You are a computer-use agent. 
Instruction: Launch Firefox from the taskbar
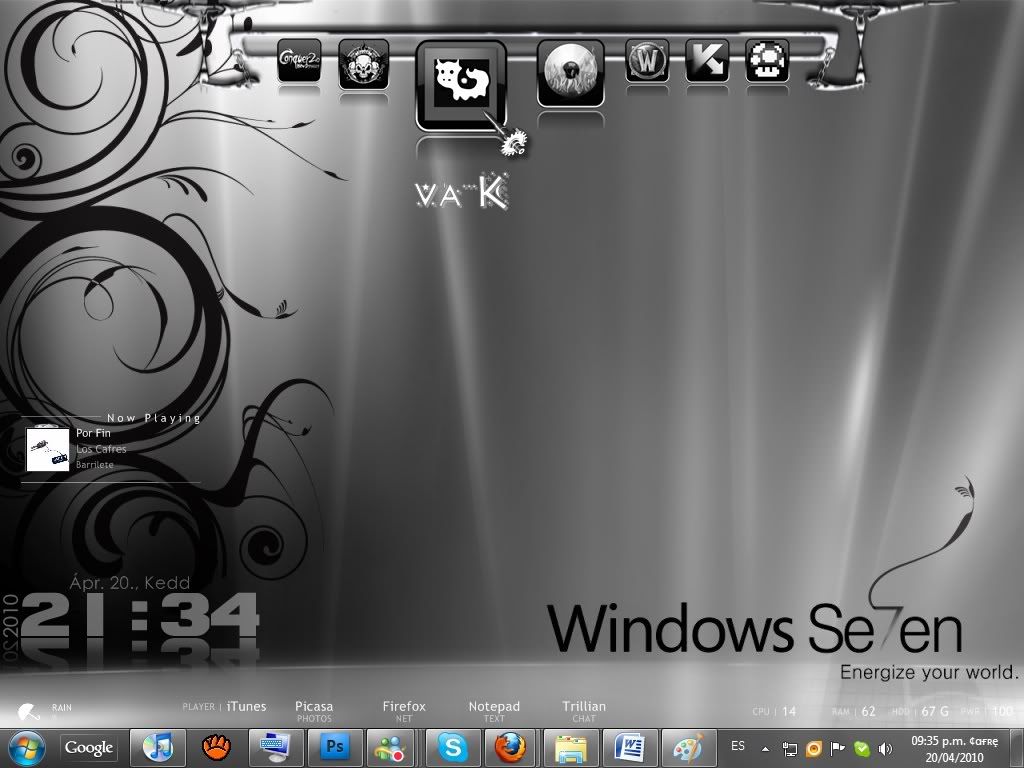pos(512,748)
